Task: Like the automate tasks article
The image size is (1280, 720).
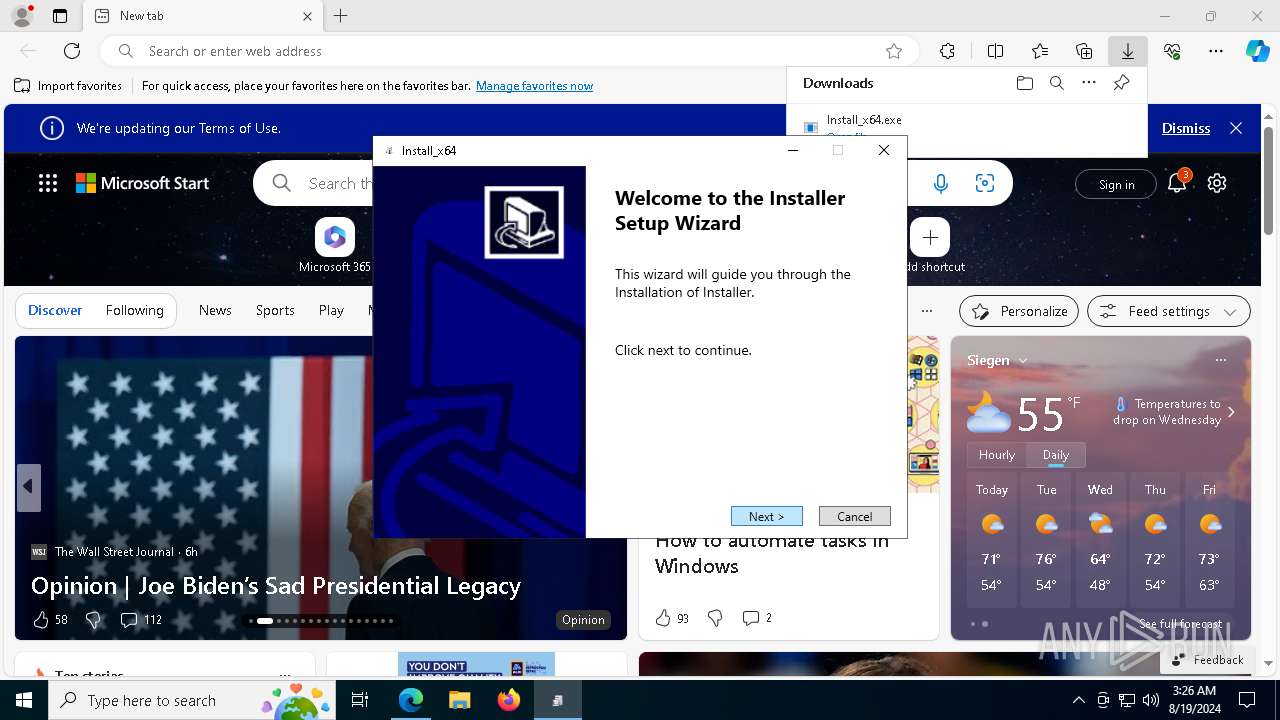Action: [x=672, y=618]
